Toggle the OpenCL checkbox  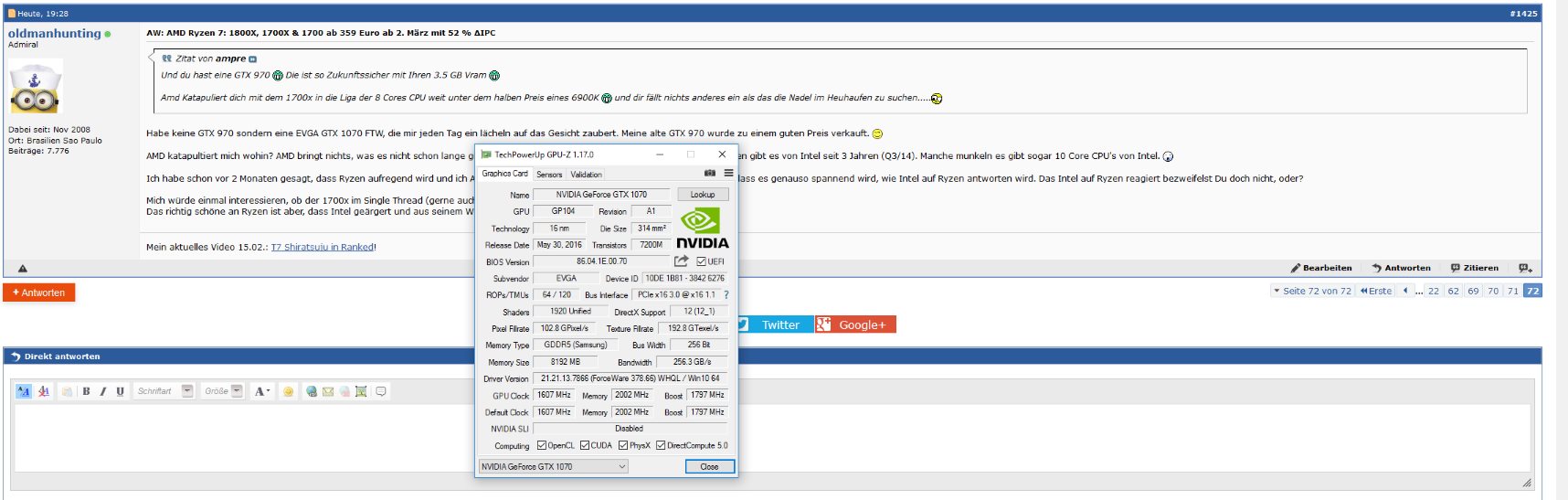point(542,446)
